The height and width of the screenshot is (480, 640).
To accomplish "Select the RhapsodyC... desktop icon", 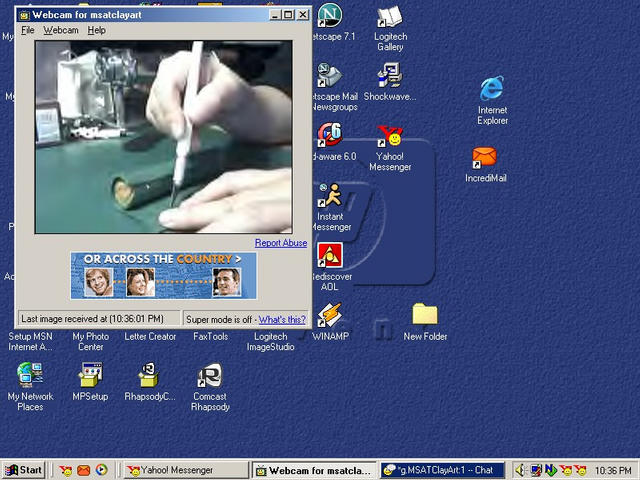I will coord(149,375).
